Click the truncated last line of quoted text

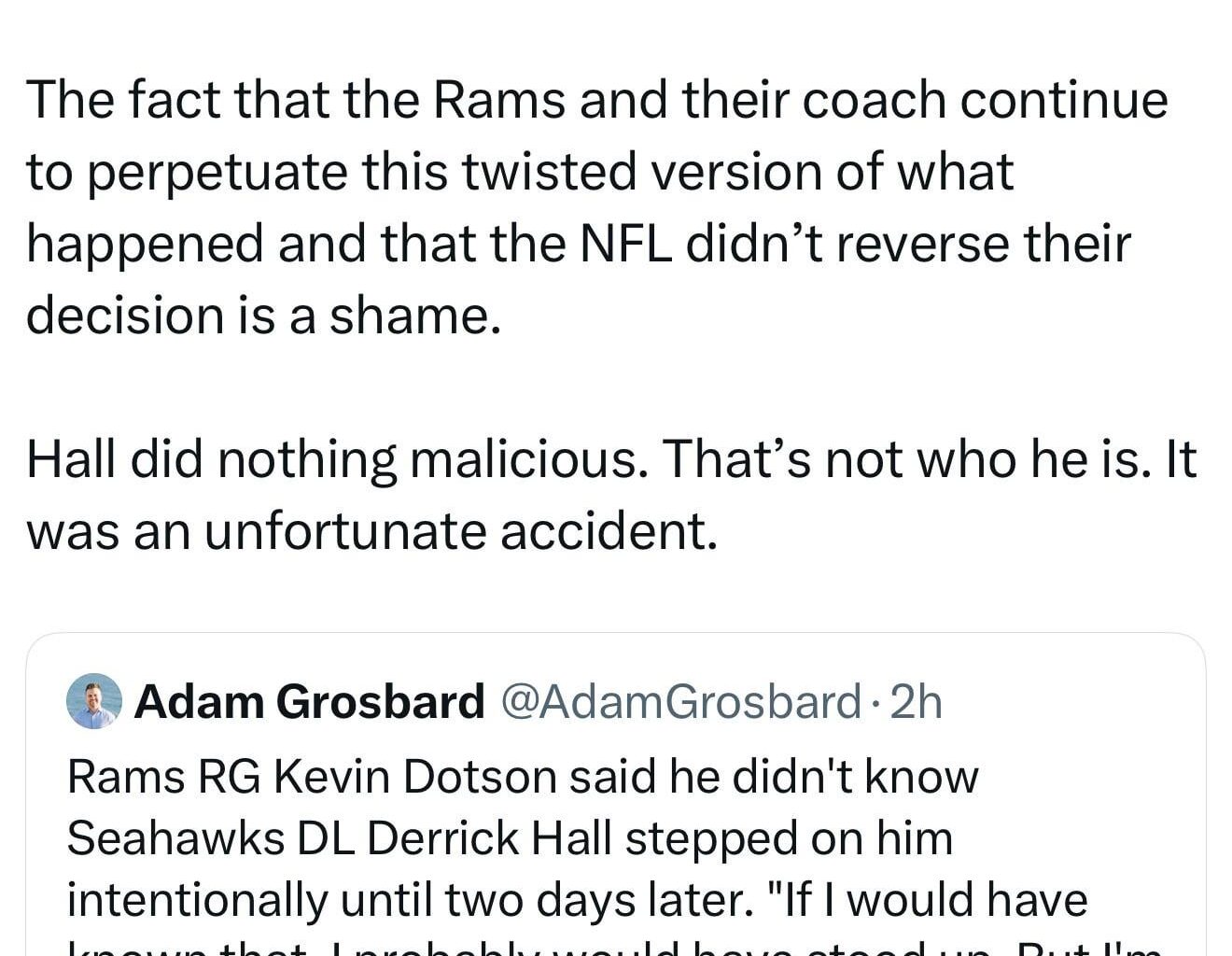point(560,948)
